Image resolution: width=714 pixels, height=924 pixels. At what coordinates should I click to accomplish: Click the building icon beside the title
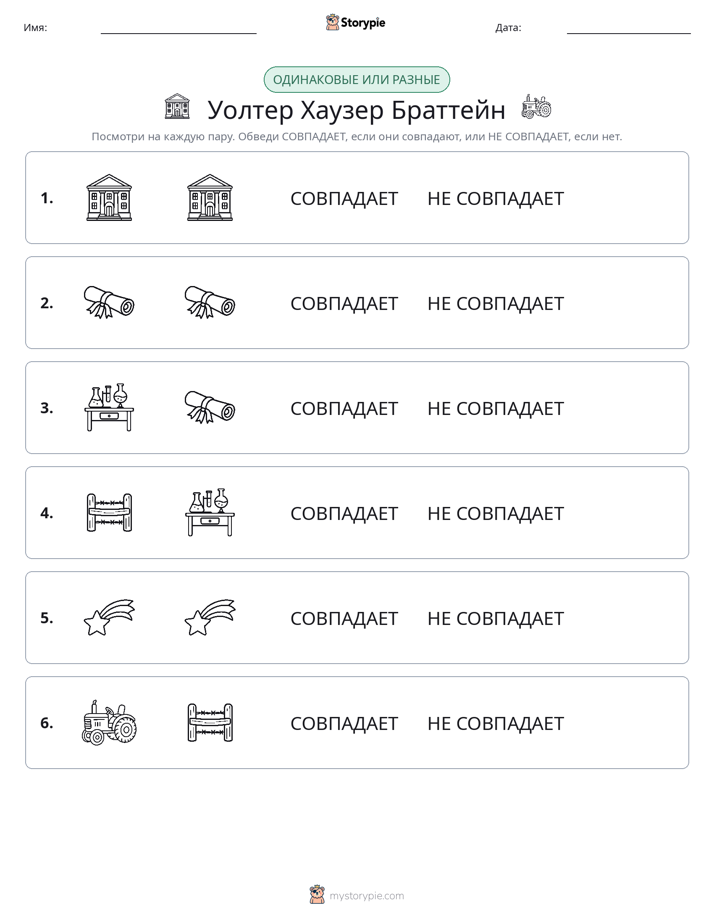(177, 105)
